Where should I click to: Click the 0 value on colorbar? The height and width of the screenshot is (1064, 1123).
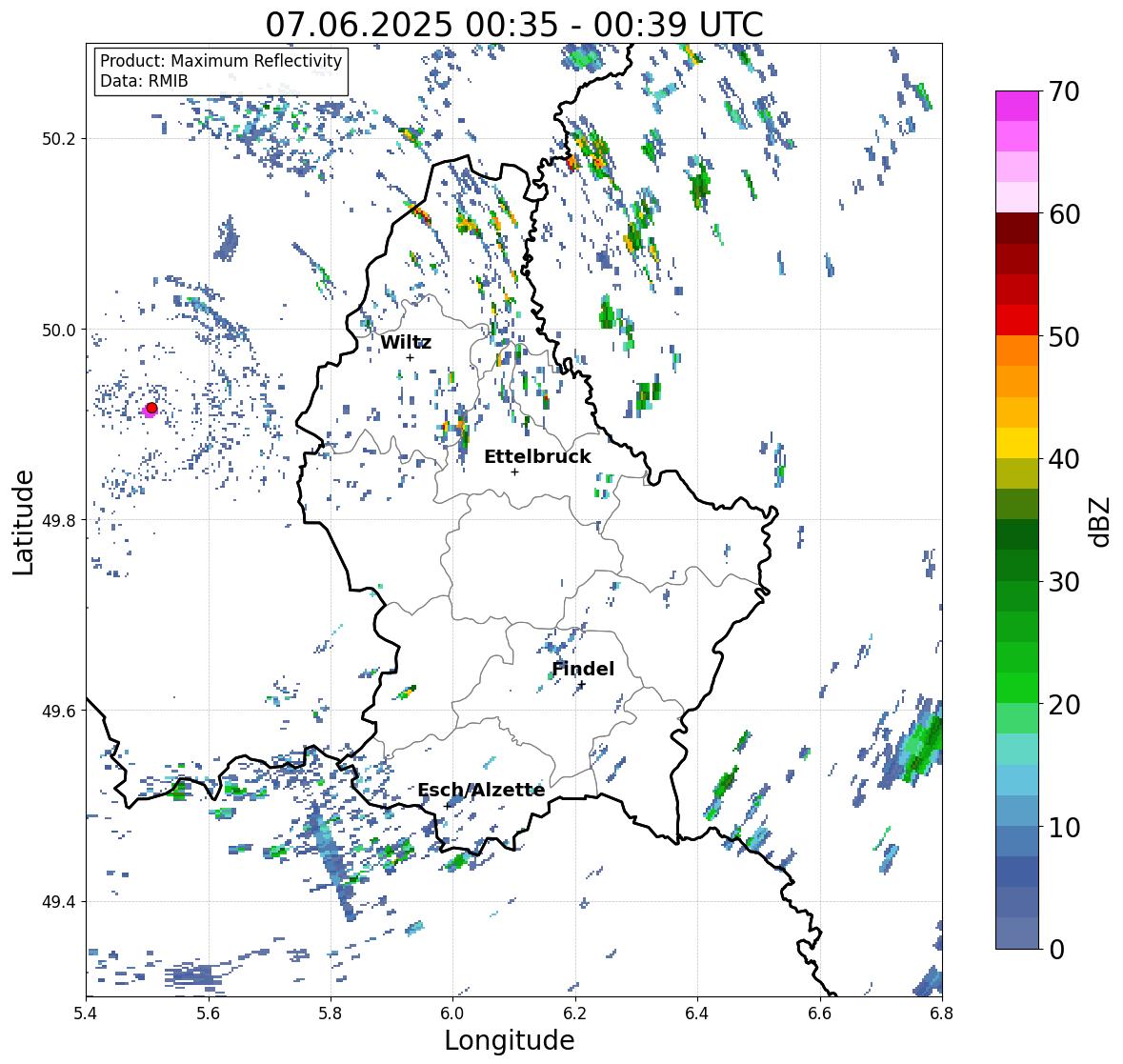pyautogui.click(x=1056, y=950)
